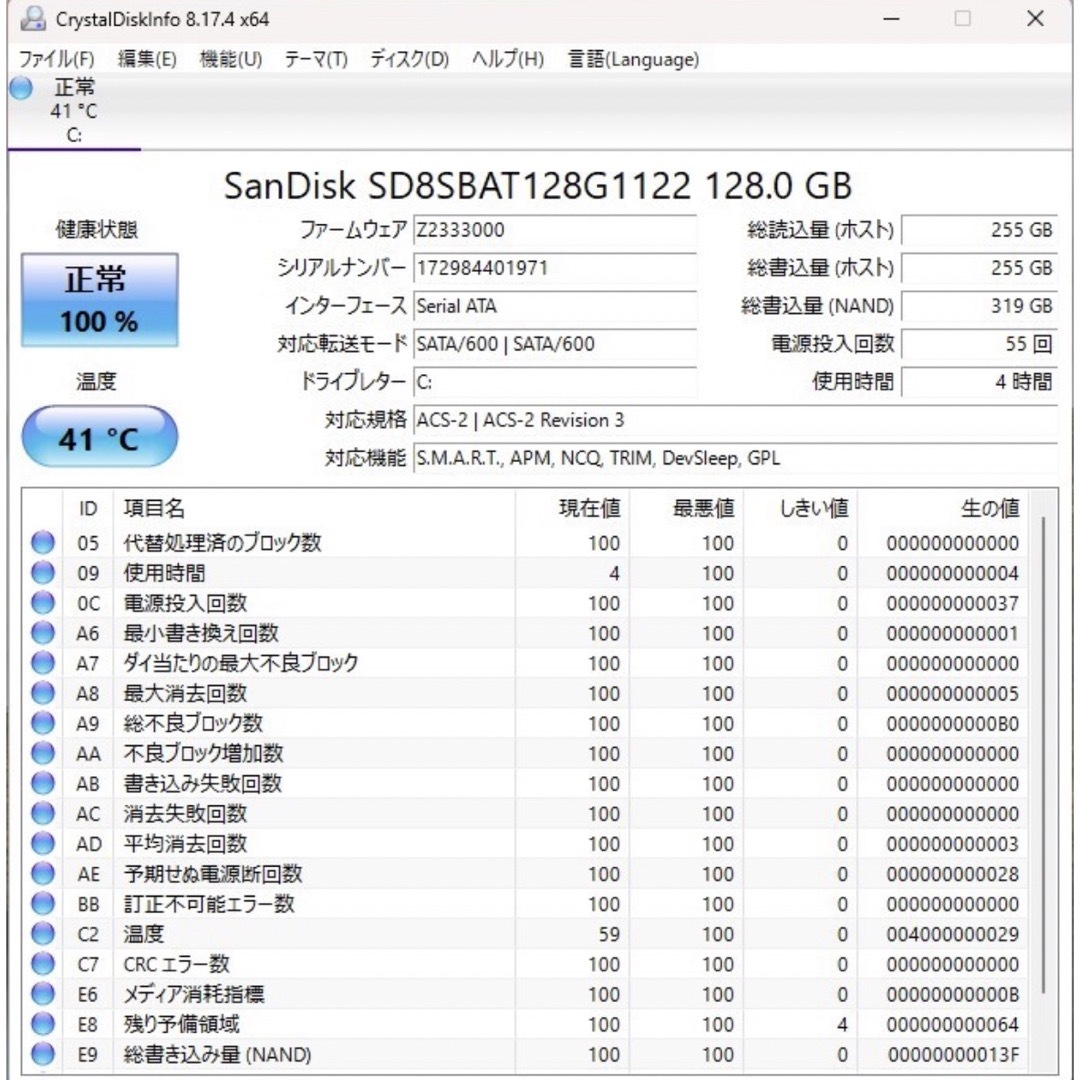Open the テーマ(T) menu
This screenshot has height=1080, width=1080.
point(316,59)
